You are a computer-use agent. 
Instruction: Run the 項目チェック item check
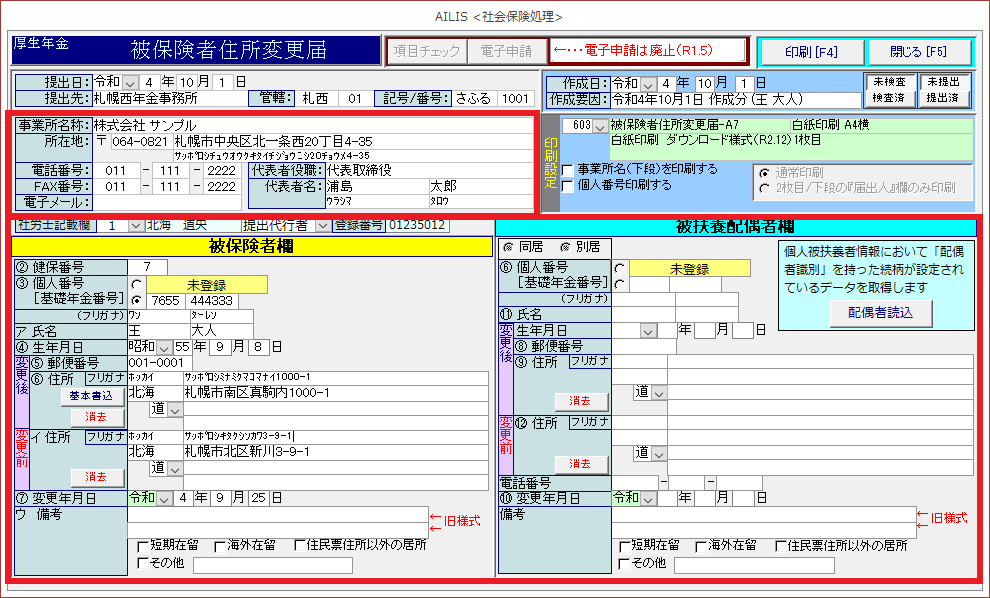pyautogui.click(x=426, y=51)
